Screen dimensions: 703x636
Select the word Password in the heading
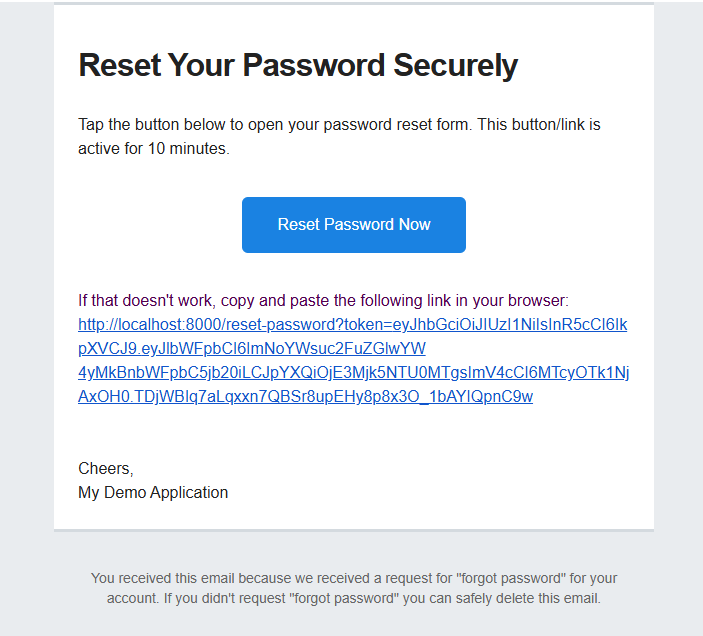click(x=313, y=65)
